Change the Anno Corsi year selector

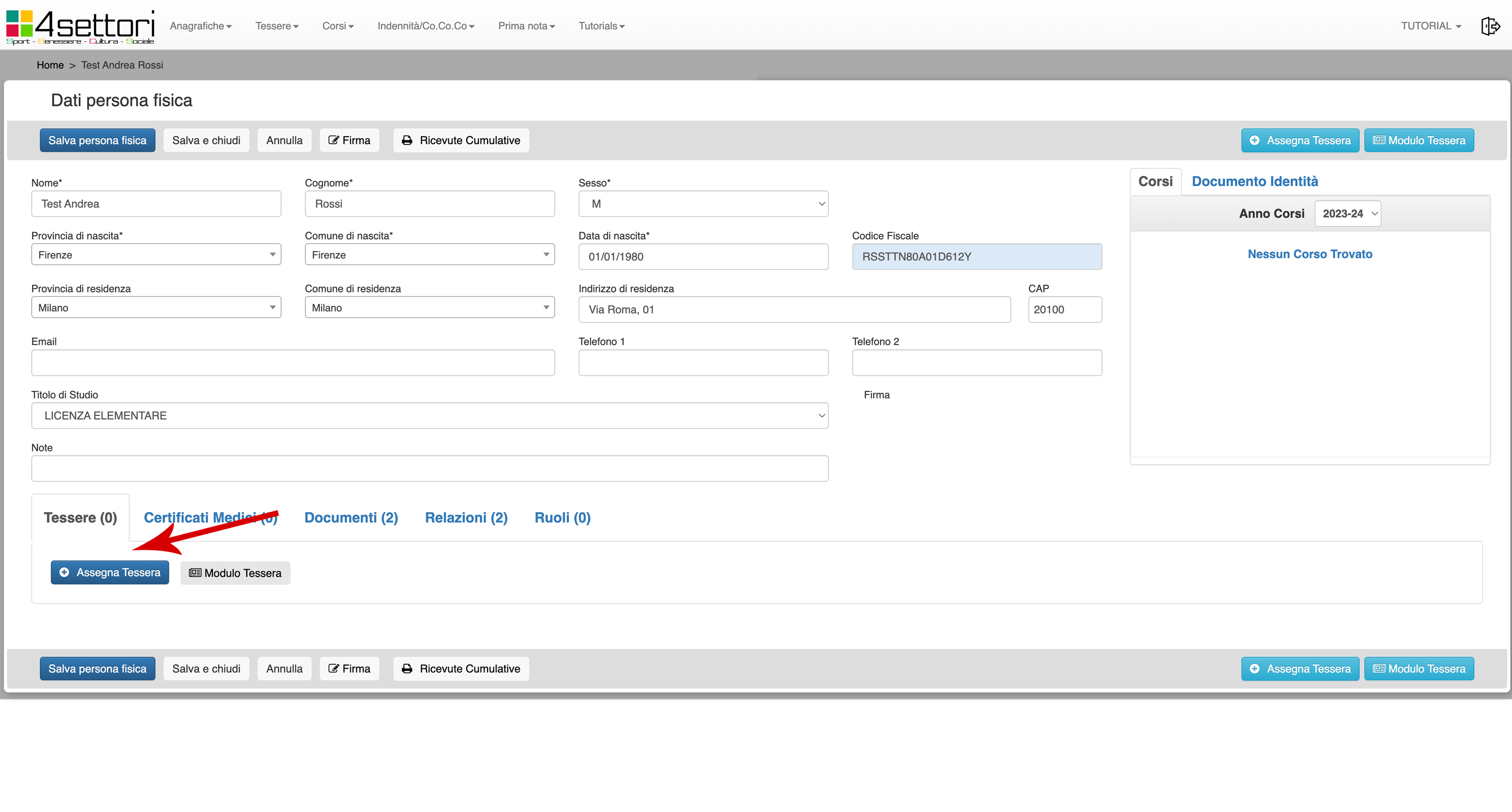click(x=1348, y=214)
